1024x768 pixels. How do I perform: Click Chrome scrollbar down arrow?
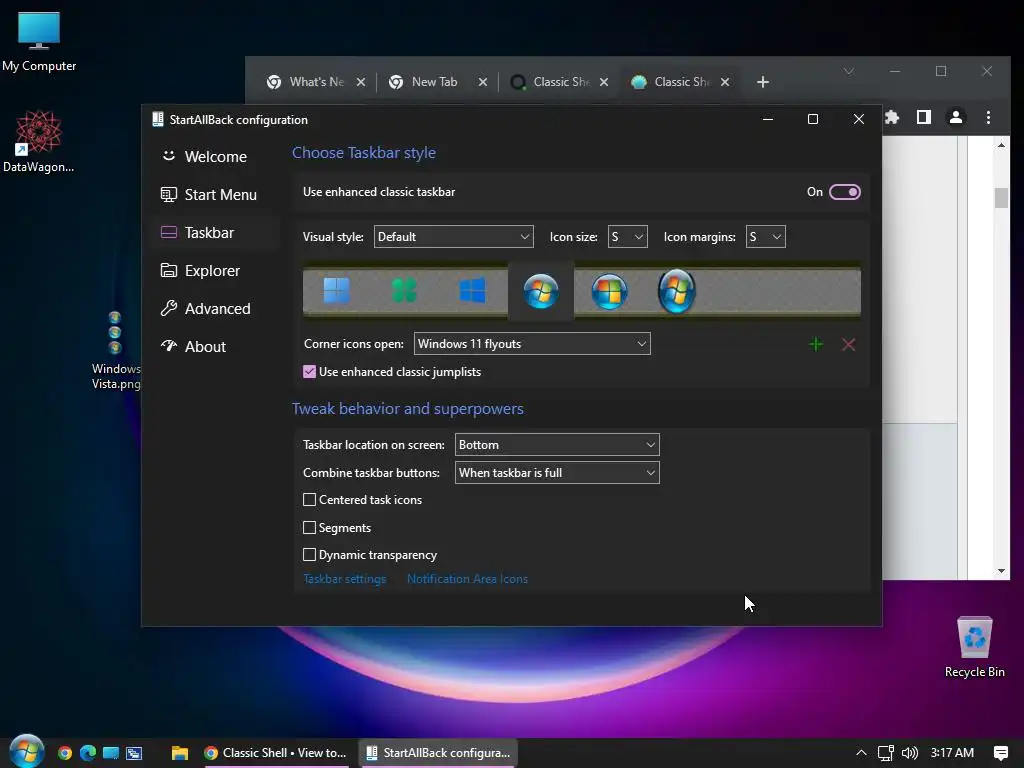(x=1002, y=571)
